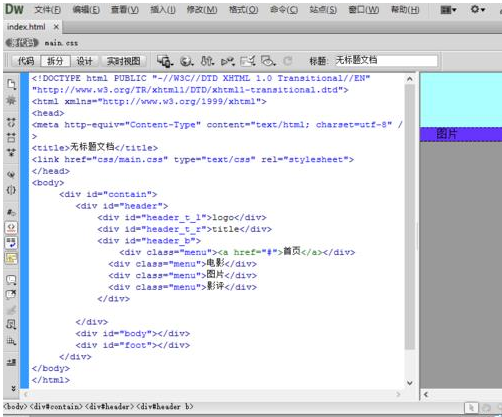Click the Balance Braces icon in sidebar

[x=11, y=190]
